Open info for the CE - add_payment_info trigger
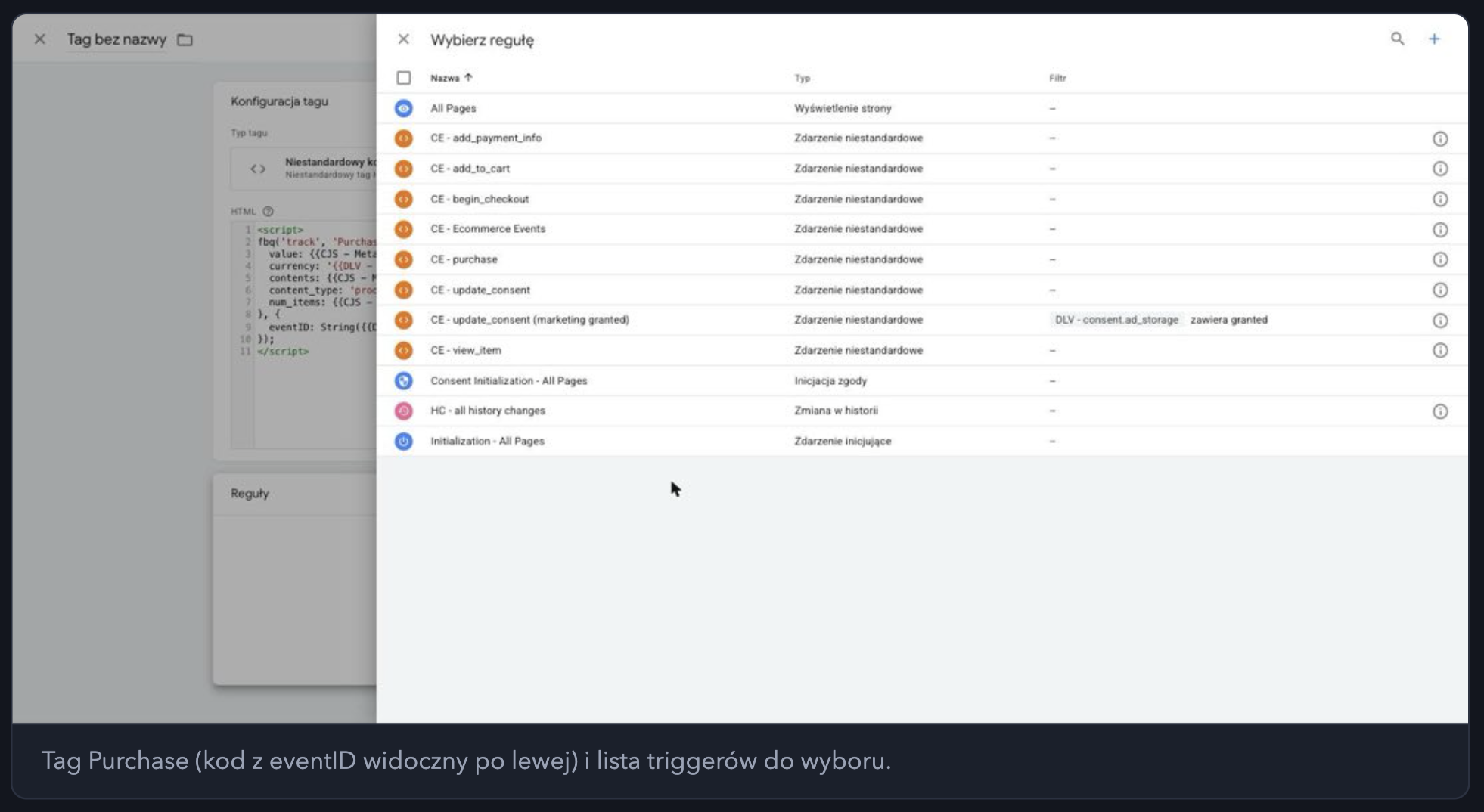 click(x=1440, y=138)
